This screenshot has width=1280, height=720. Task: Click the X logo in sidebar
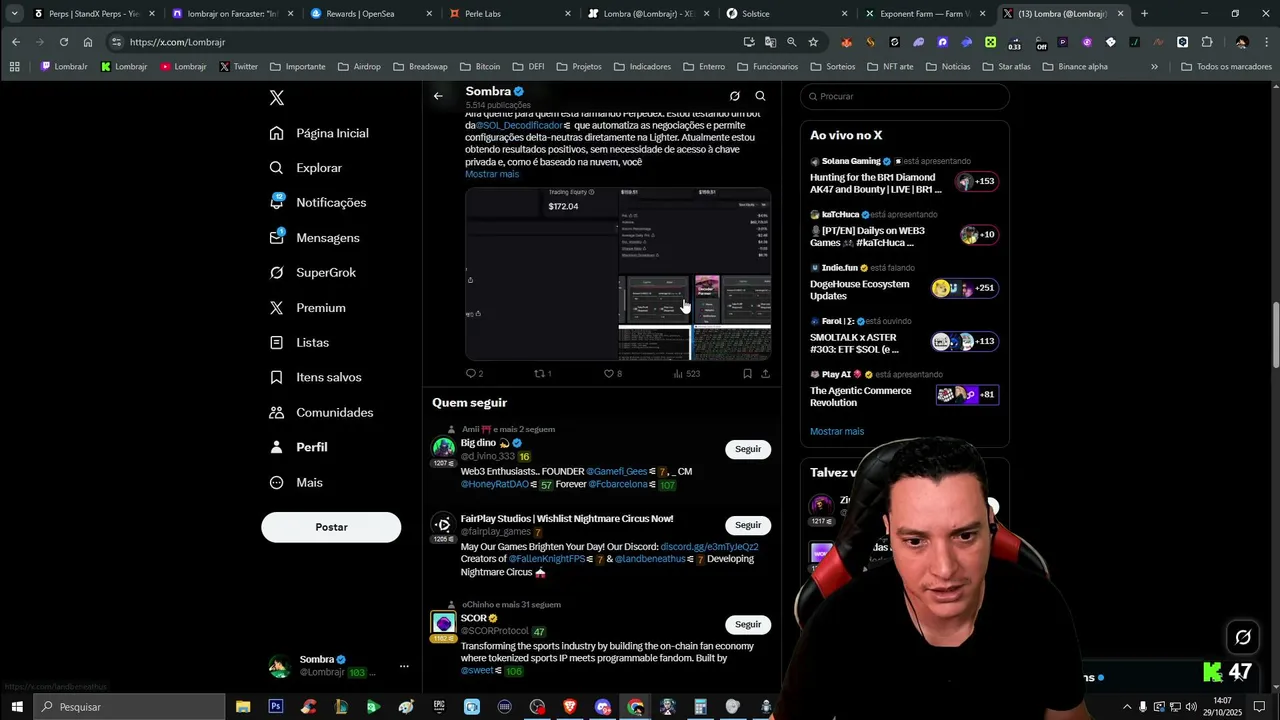click(277, 98)
